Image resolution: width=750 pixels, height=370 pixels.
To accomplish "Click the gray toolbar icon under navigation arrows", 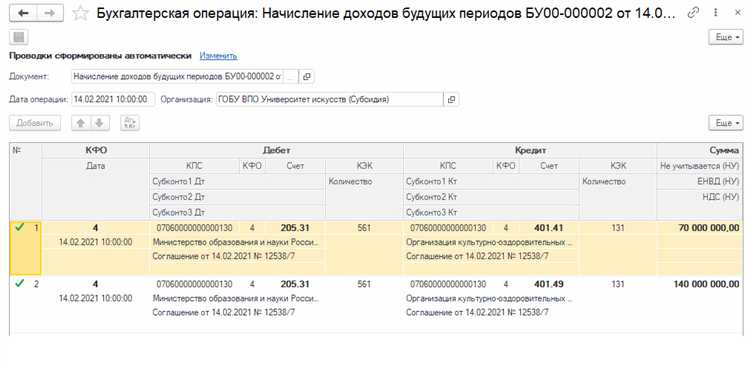I will click(19, 37).
